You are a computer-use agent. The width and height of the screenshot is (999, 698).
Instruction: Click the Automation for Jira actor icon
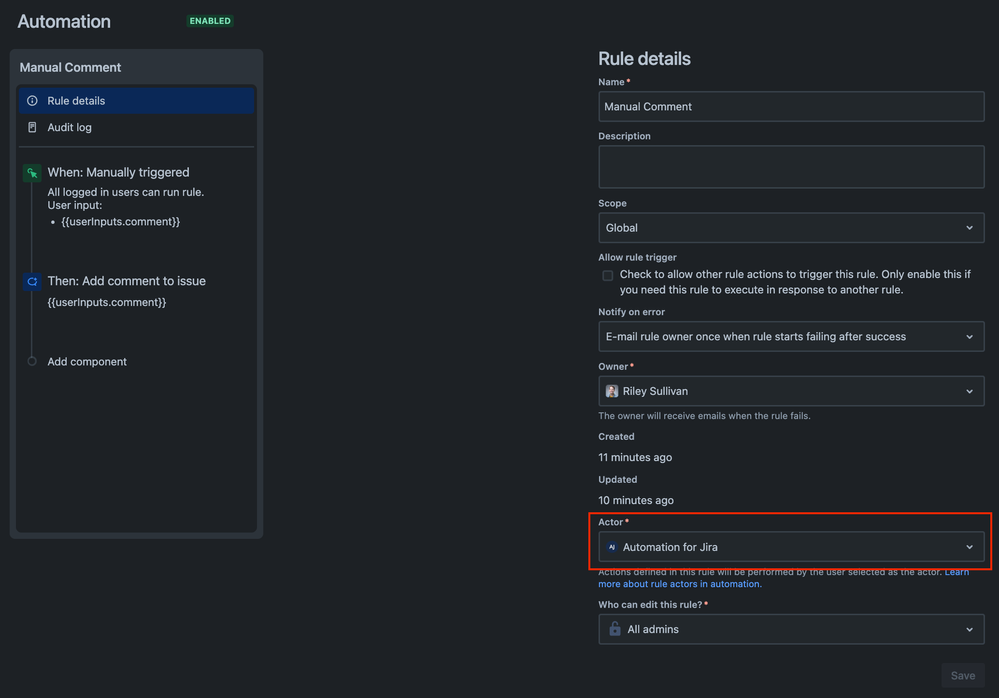point(612,547)
